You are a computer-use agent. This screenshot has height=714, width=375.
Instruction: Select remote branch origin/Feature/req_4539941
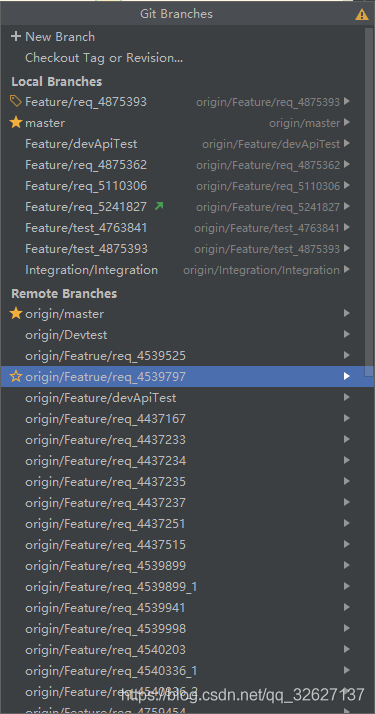106,608
